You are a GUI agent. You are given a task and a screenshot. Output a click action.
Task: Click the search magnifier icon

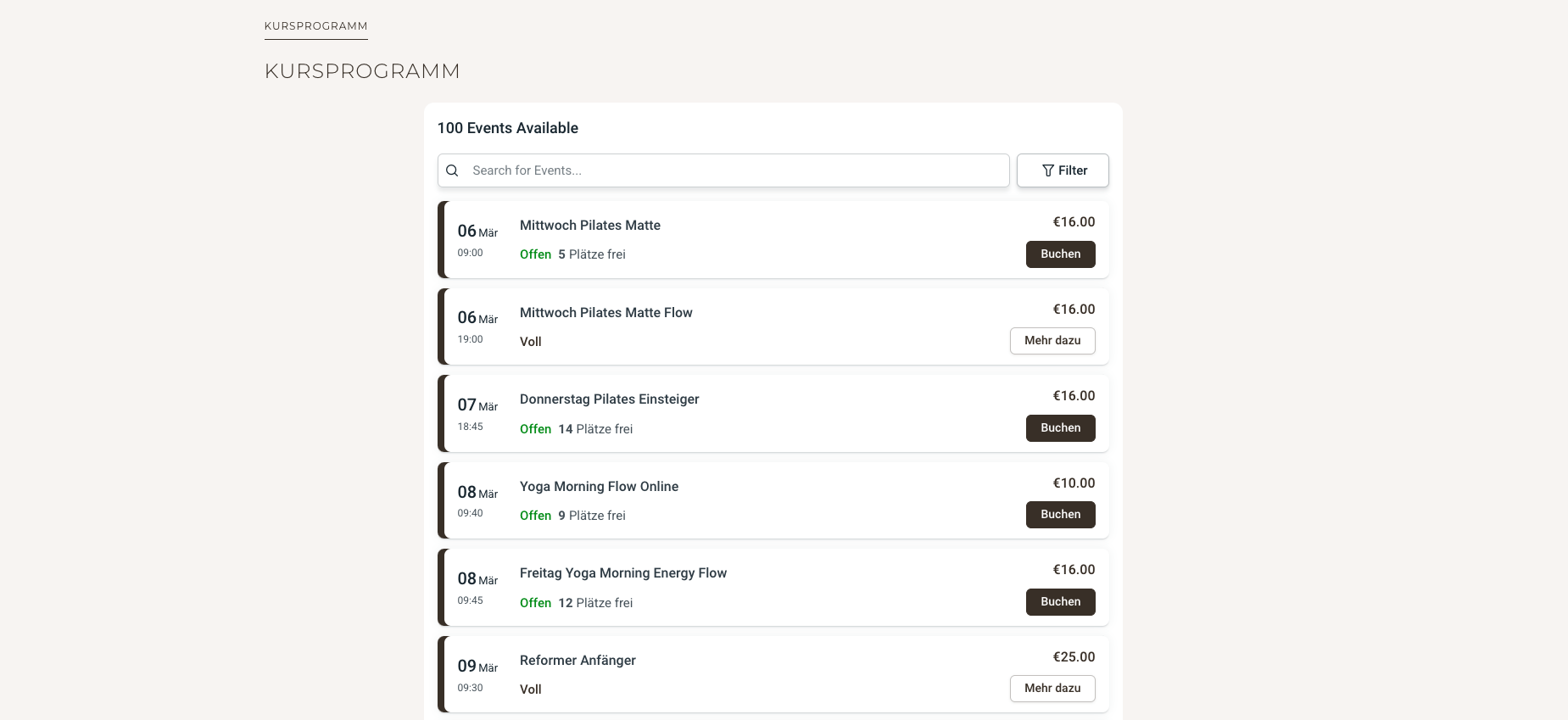coord(452,170)
